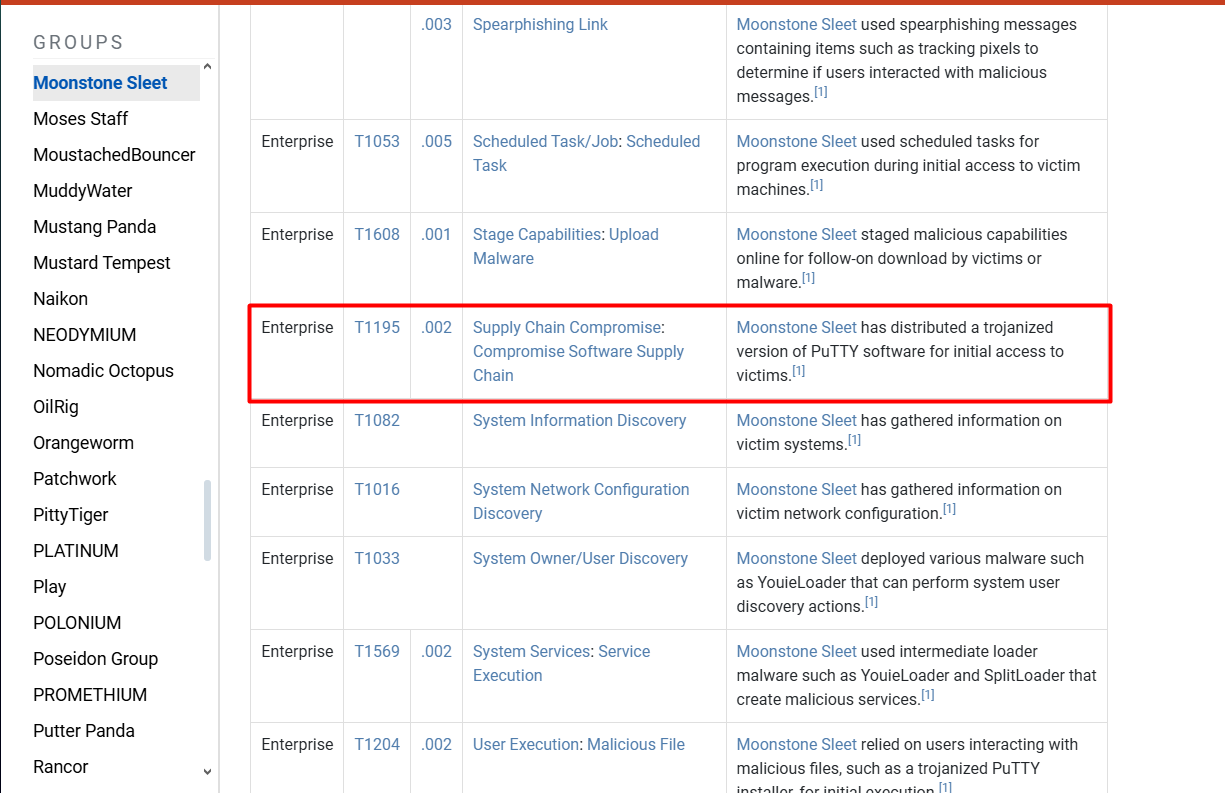This screenshot has height=793, width=1227.
Task: Select NEODYMIUM in the sidebar
Action: [x=85, y=335]
